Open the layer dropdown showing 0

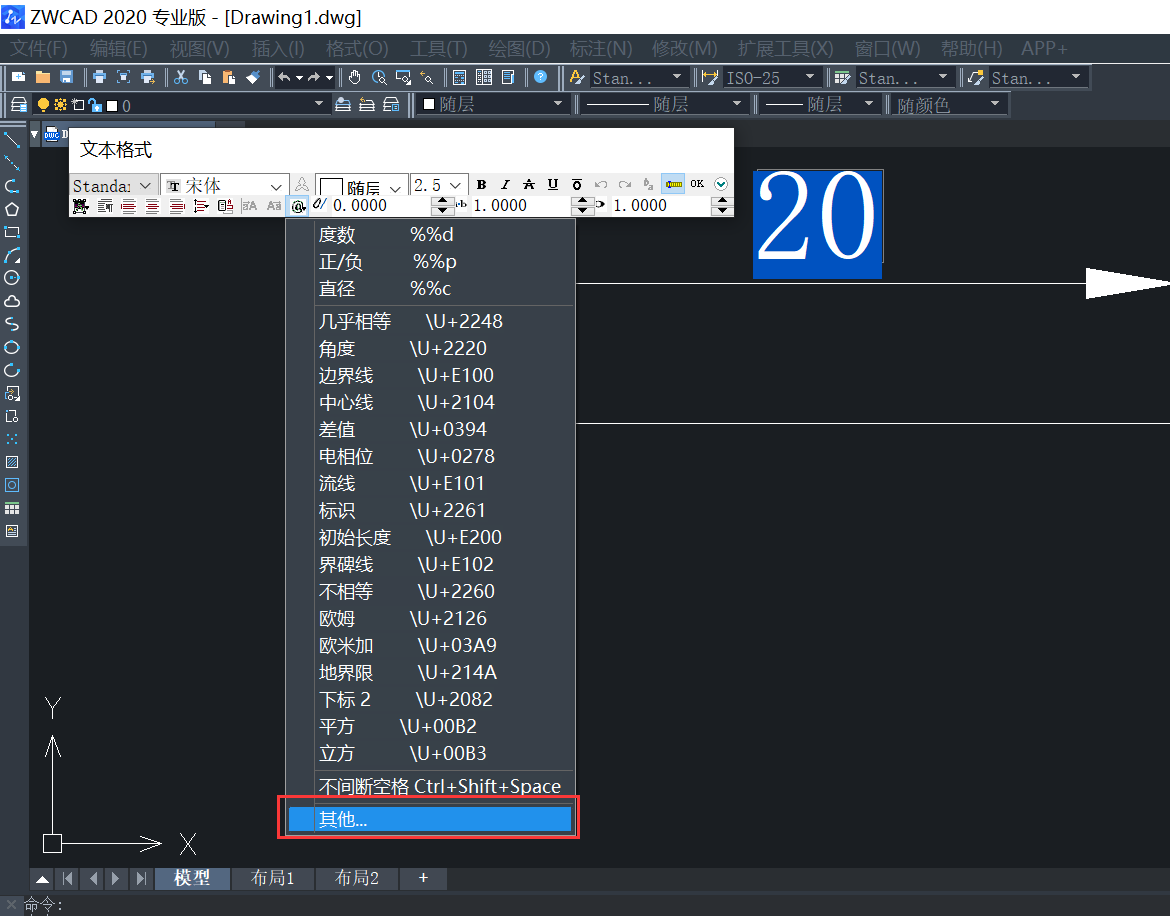click(x=318, y=104)
